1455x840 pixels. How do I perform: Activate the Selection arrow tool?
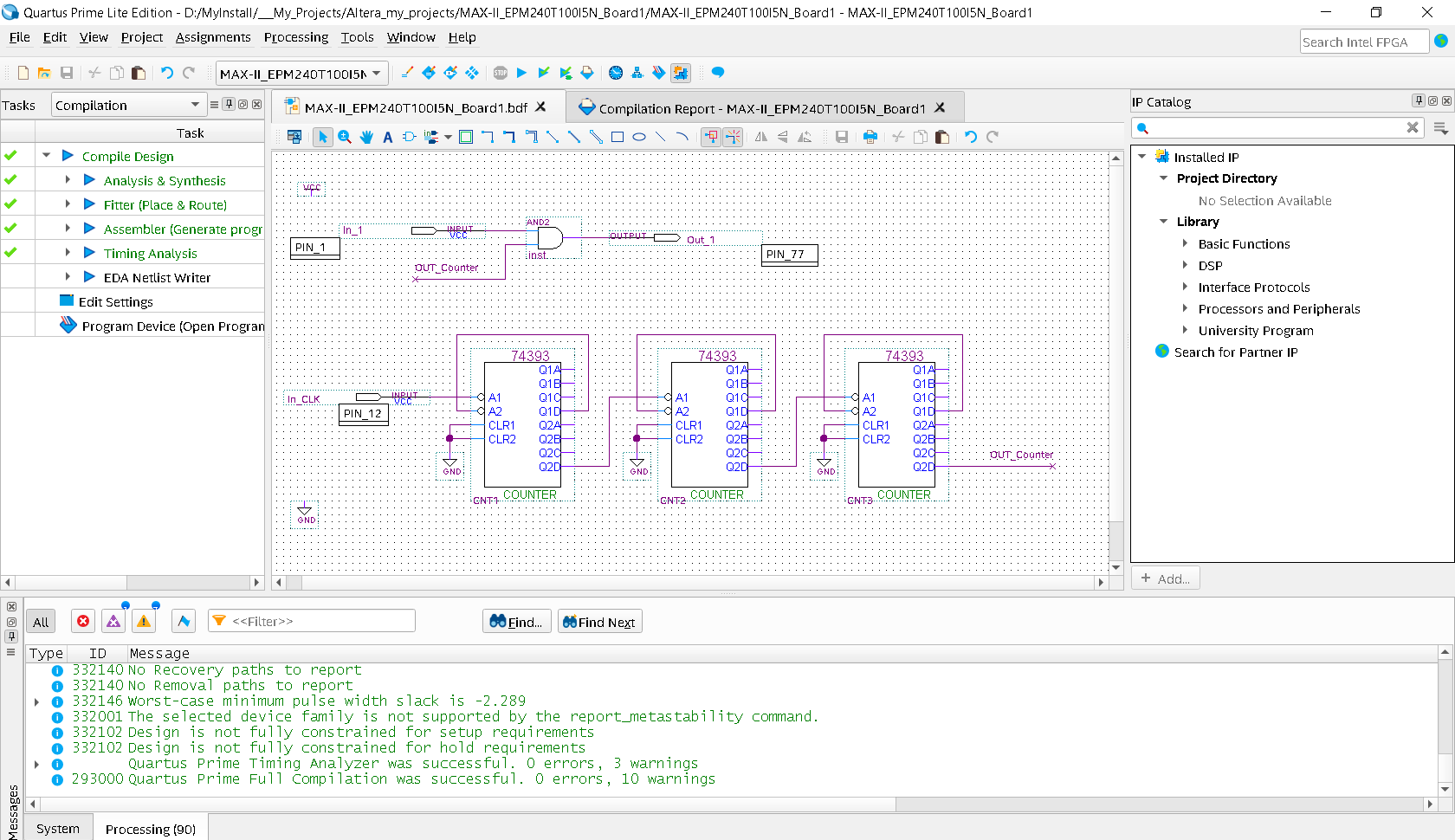tap(323, 137)
